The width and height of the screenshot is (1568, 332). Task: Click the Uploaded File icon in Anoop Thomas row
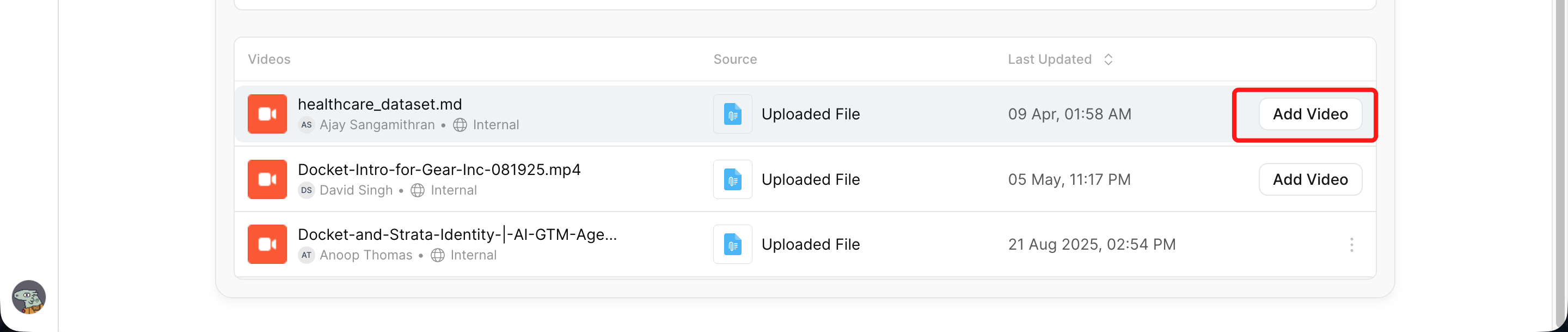point(732,244)
